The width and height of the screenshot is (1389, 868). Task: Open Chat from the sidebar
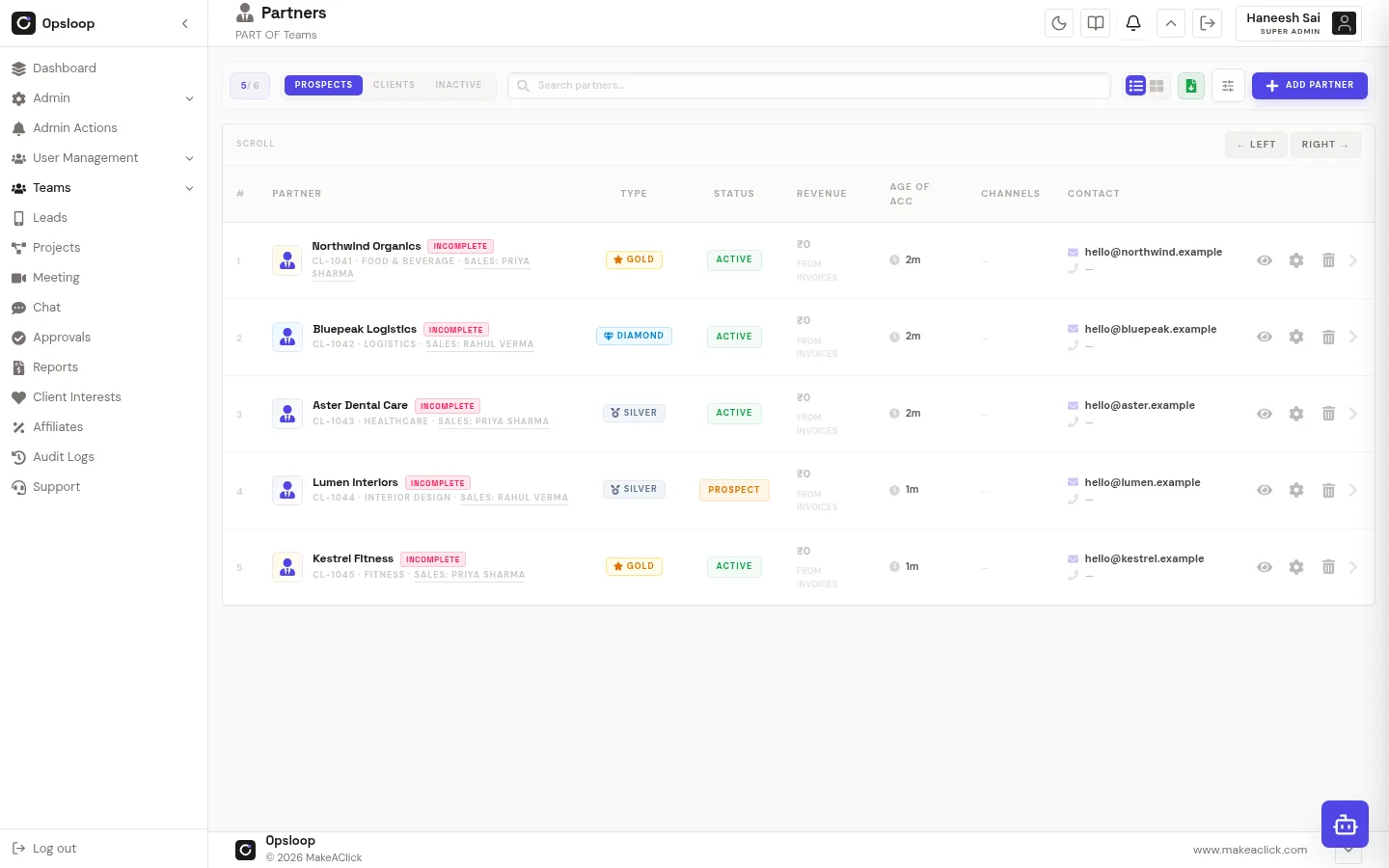pos(103,308)
